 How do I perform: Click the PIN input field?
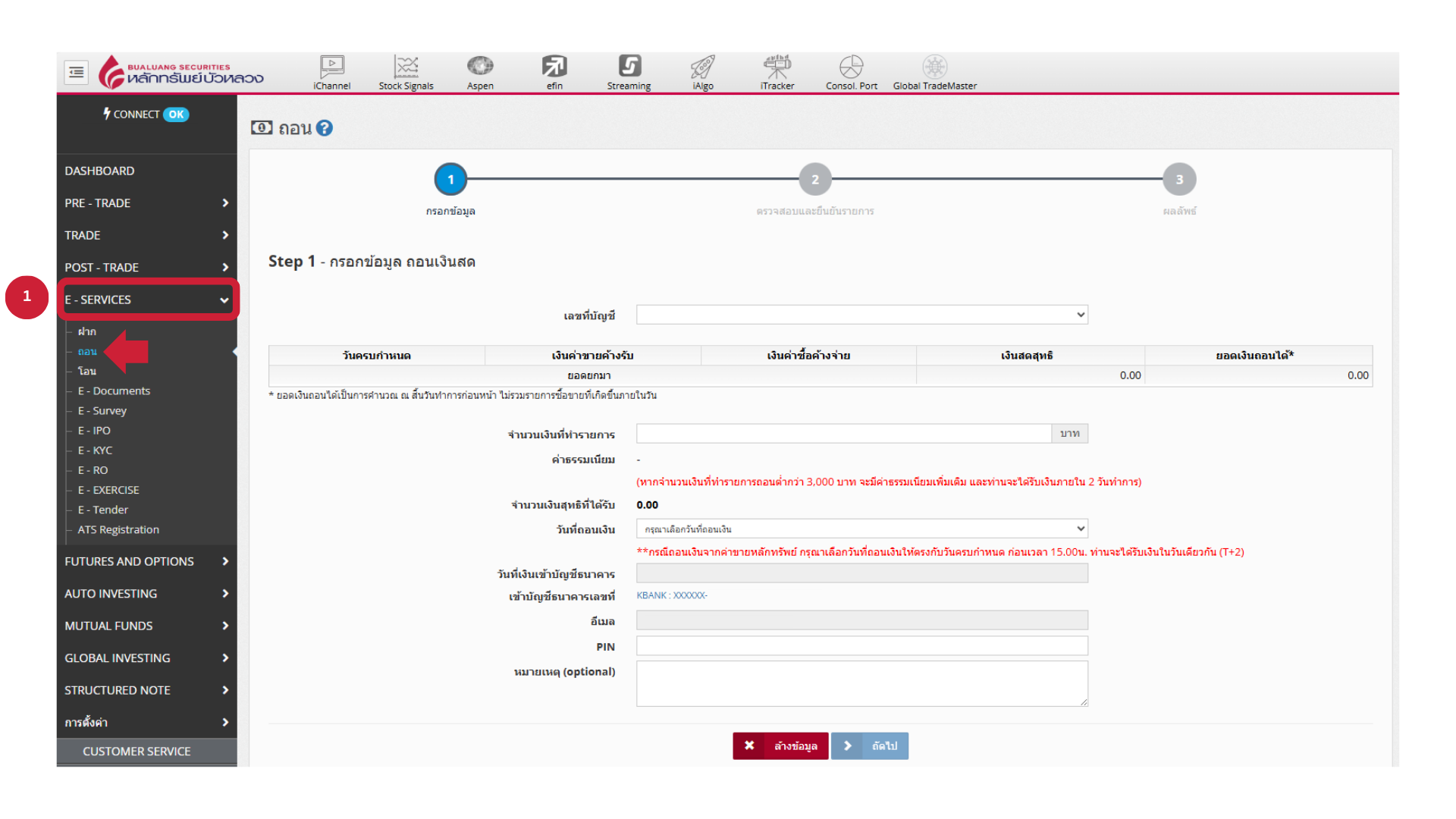[x=861, y=646]
